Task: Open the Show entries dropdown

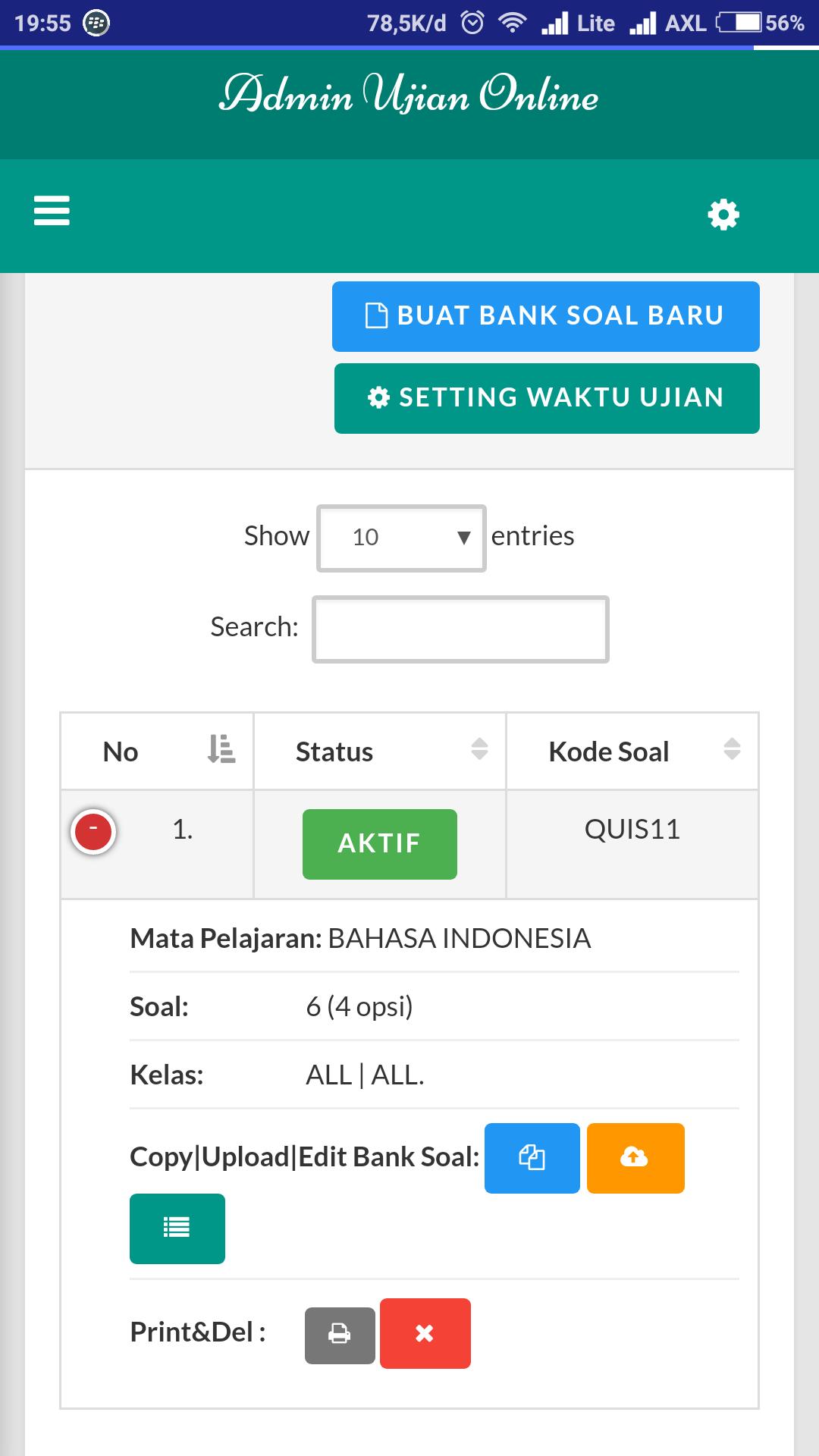Action: pyautogui.click(x=401, y=538)
